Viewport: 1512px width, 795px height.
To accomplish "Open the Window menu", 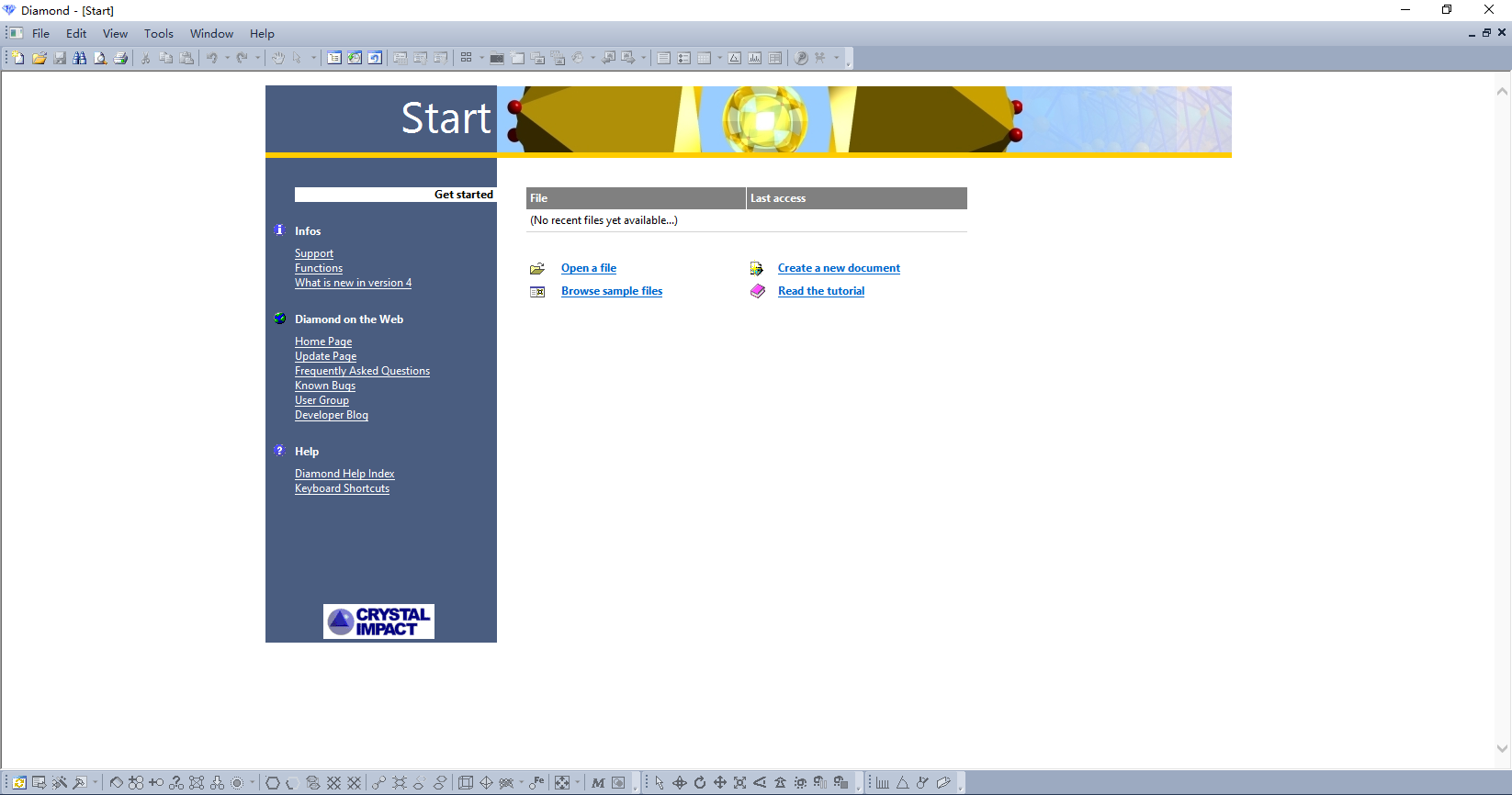I will coord(211,34).
